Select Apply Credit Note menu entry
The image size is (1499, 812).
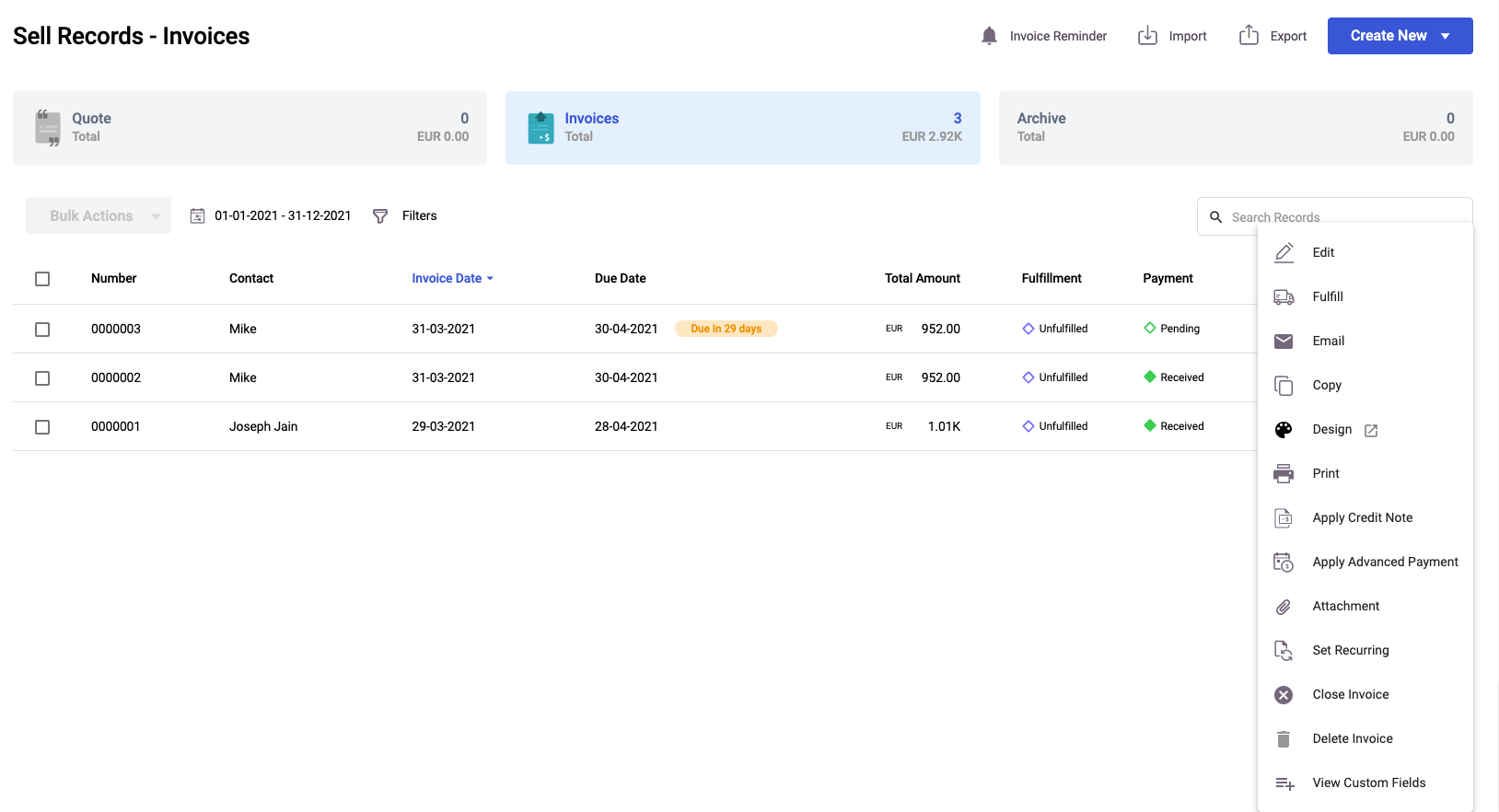point(1365,517)
